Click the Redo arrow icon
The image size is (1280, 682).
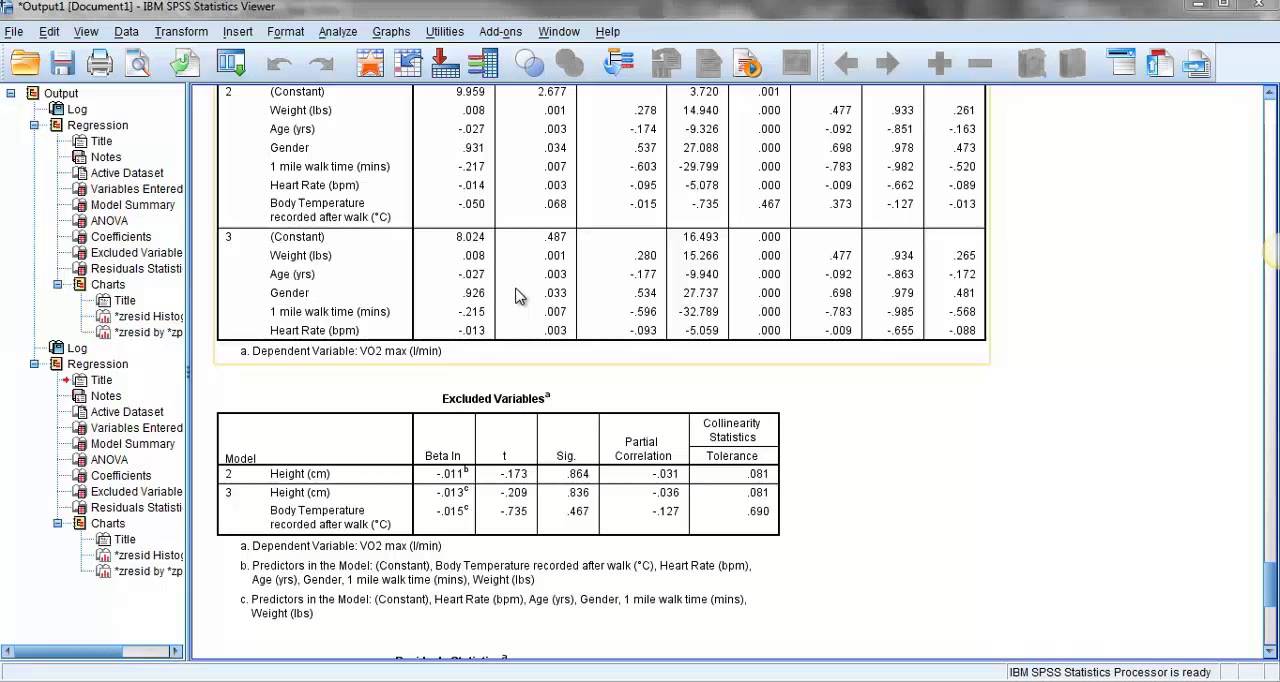[x=321, y=64]
